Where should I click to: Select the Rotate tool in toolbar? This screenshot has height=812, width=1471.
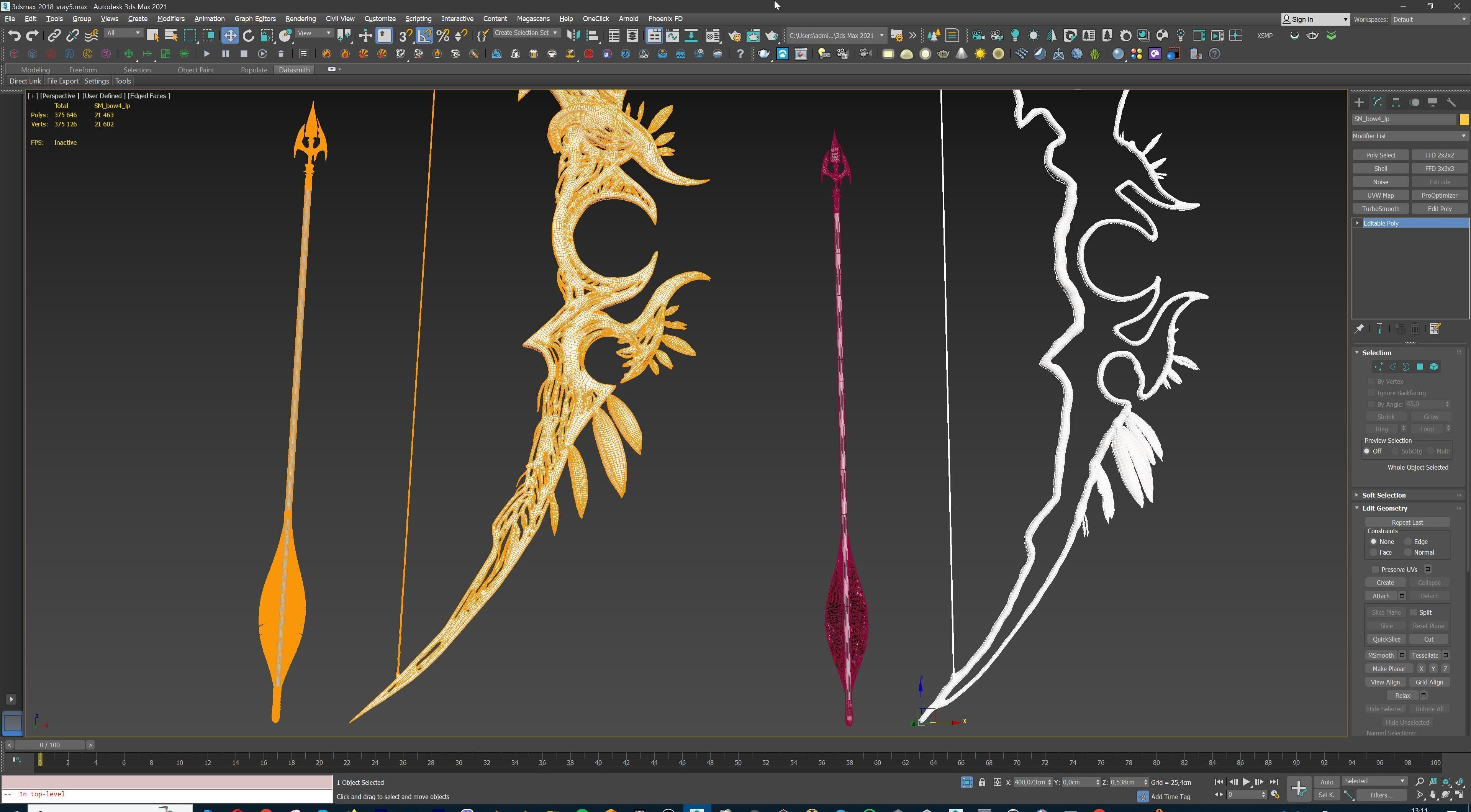pyautogui.click(x=248, y=35)
